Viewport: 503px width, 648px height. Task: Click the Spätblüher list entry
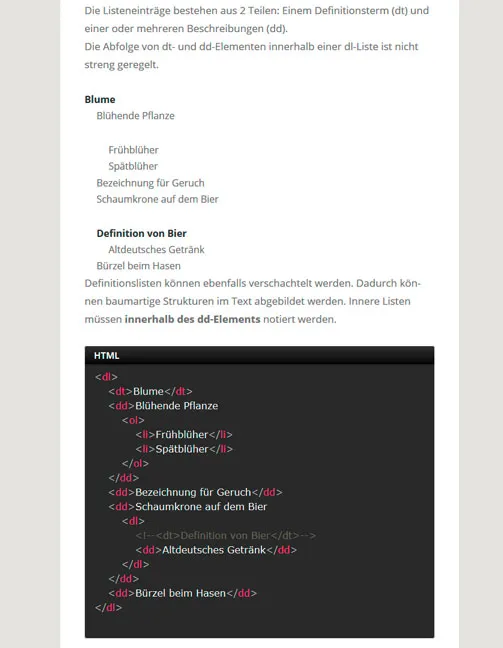[x=133, y=166]
